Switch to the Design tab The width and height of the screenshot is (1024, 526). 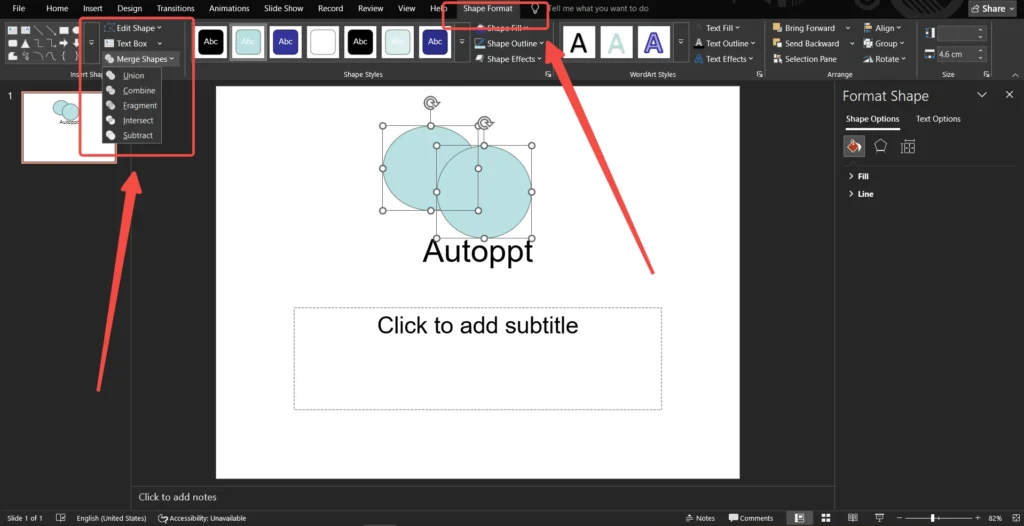click(129, 8)
